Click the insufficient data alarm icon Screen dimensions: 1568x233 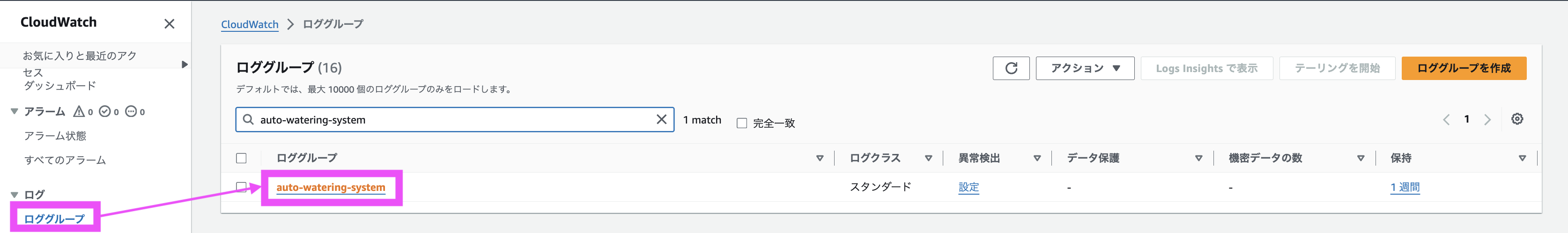point(131,111)
